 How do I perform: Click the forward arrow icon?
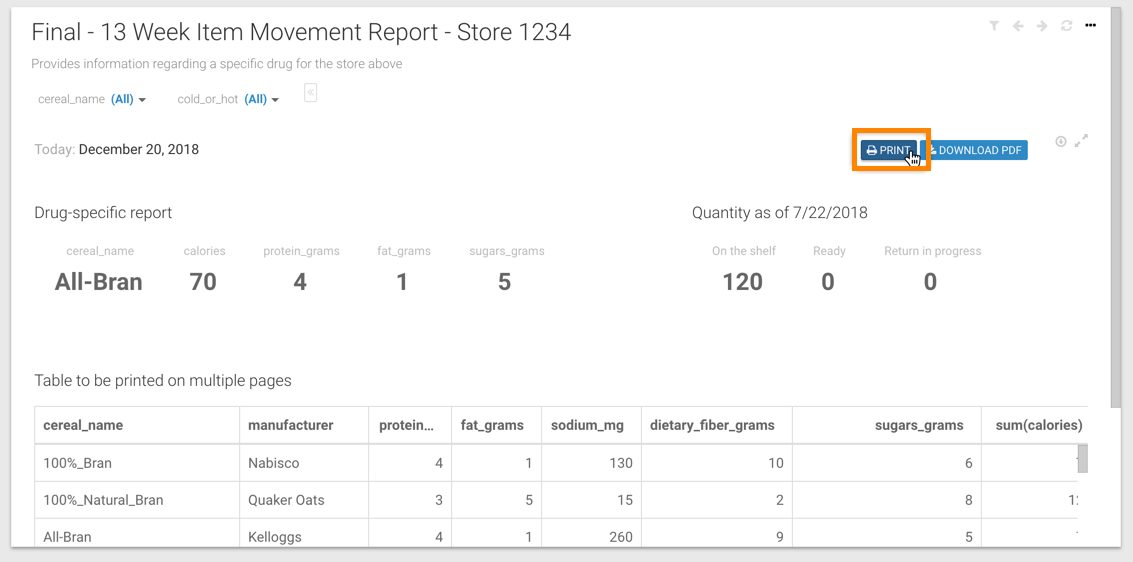1042,26
